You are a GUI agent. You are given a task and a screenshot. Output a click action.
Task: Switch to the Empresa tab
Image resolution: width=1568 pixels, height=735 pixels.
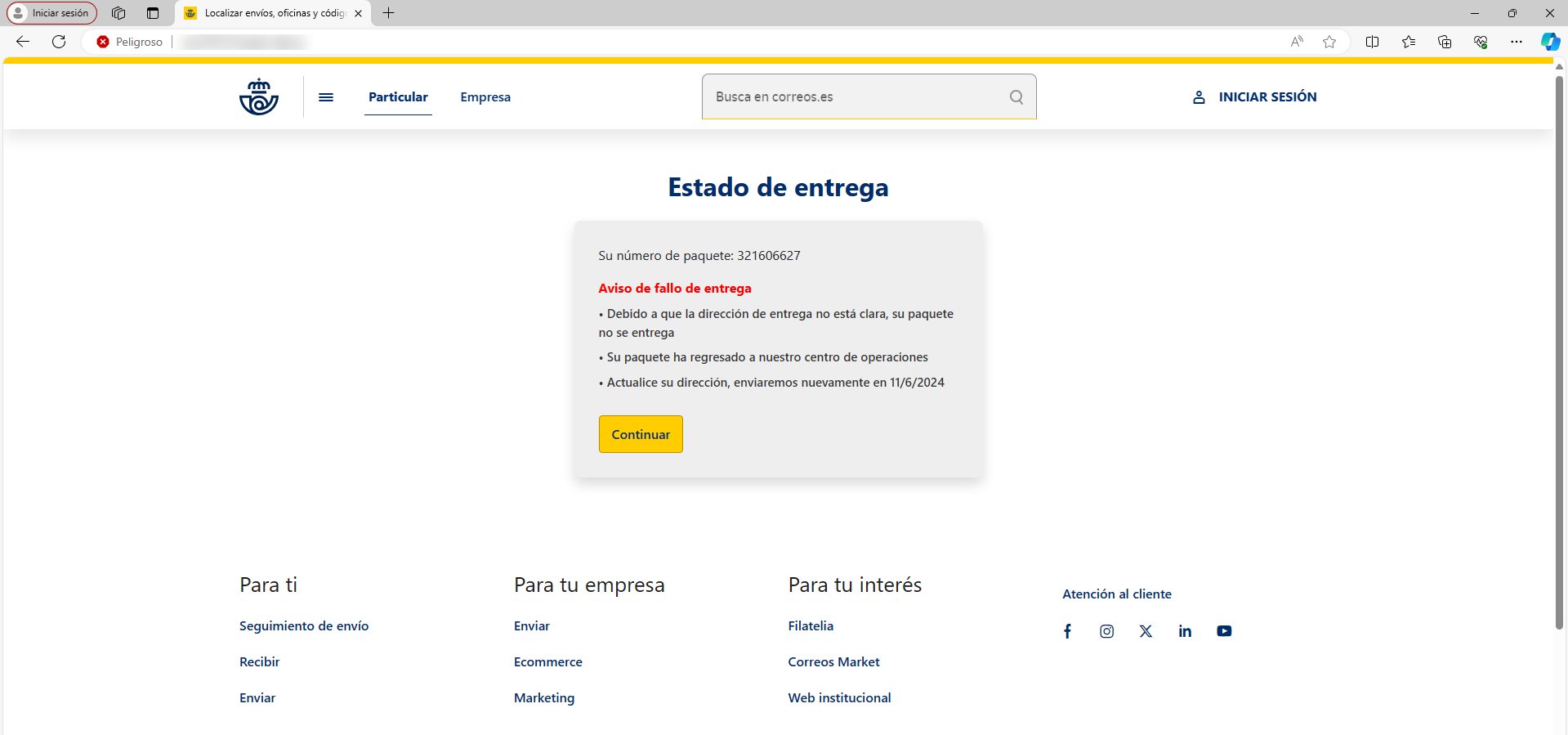(485, 97)
